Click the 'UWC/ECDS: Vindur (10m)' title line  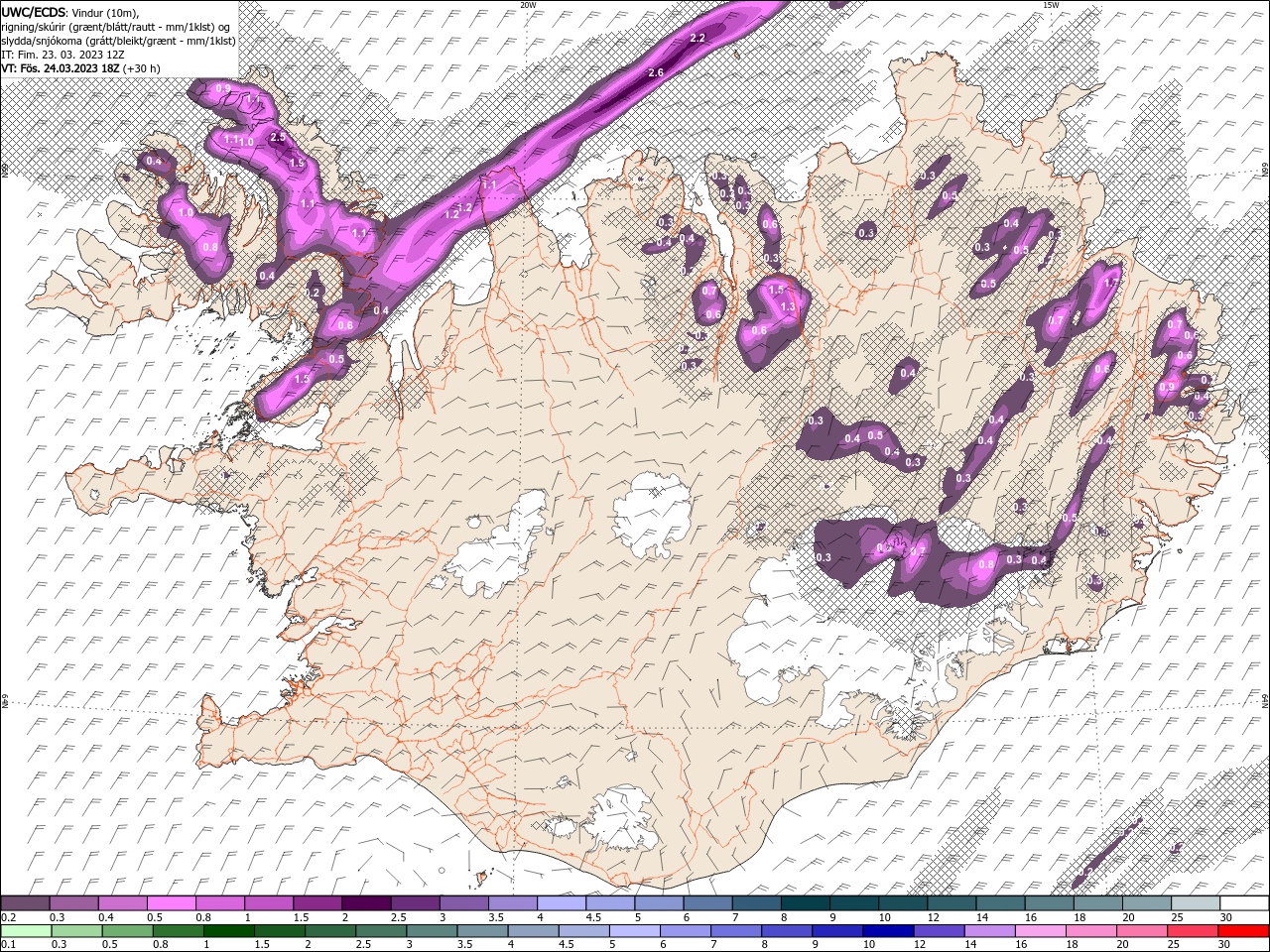pyautogui.click(x=71, y=12)
